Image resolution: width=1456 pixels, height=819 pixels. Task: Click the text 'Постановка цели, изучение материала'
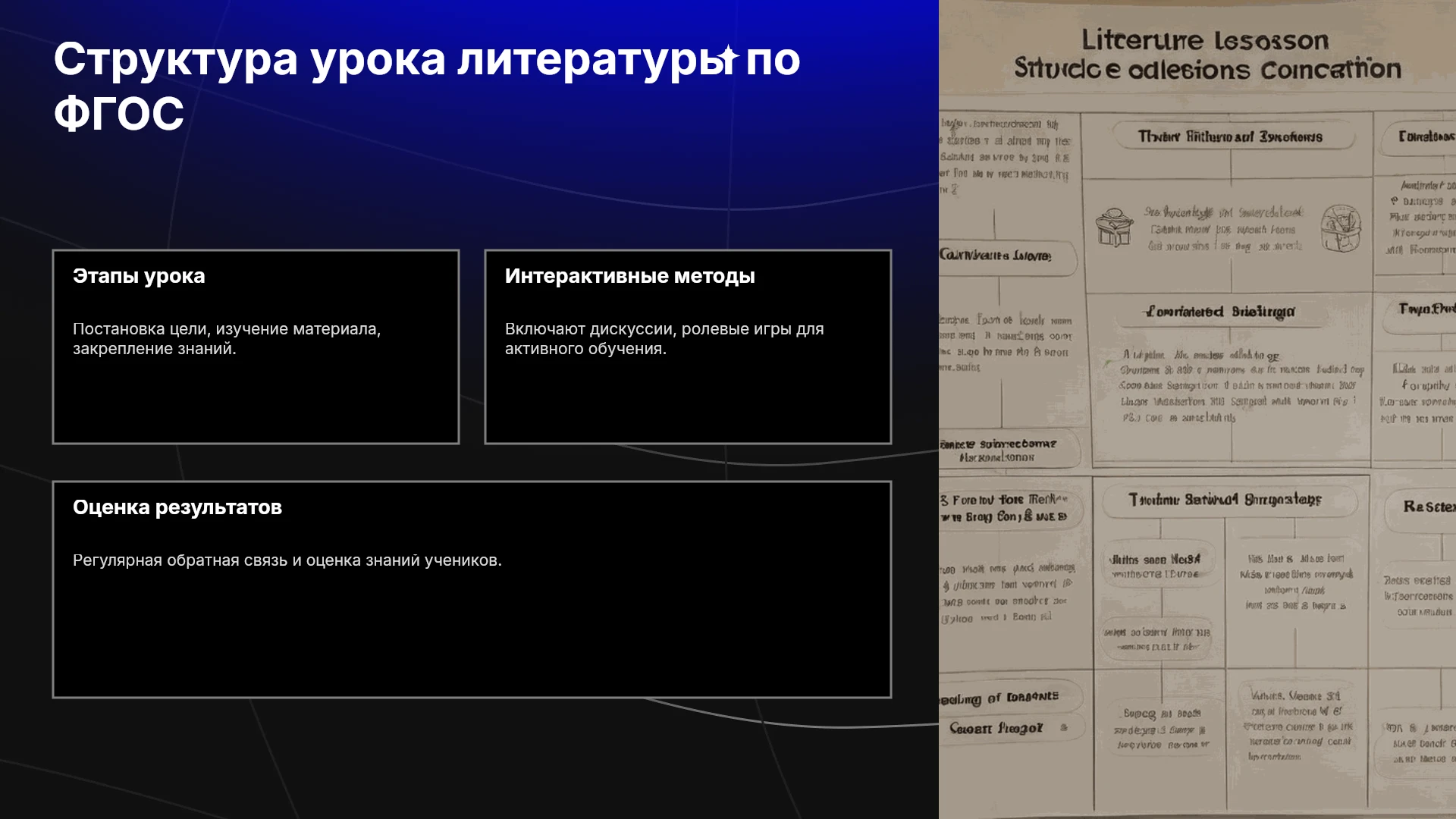227,329
